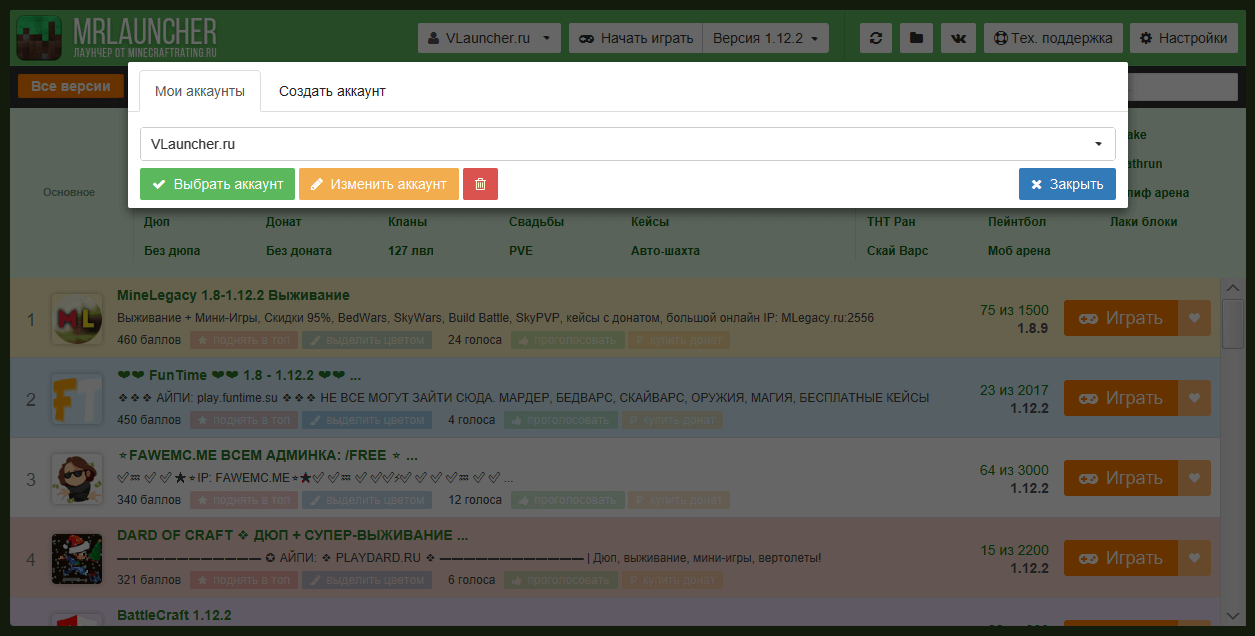The width and height of the screenshot is (1255, 636).
Task: Click проголосовать for MineLegacy
Action: 568,340
